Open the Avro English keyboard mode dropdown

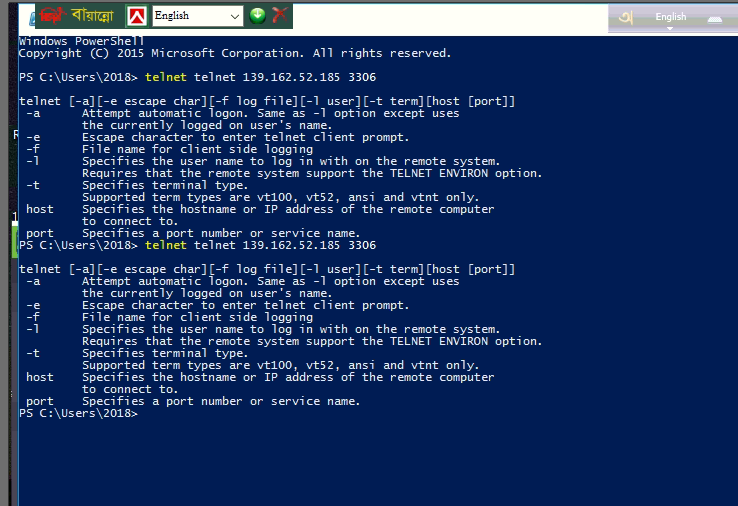(671, 18)
